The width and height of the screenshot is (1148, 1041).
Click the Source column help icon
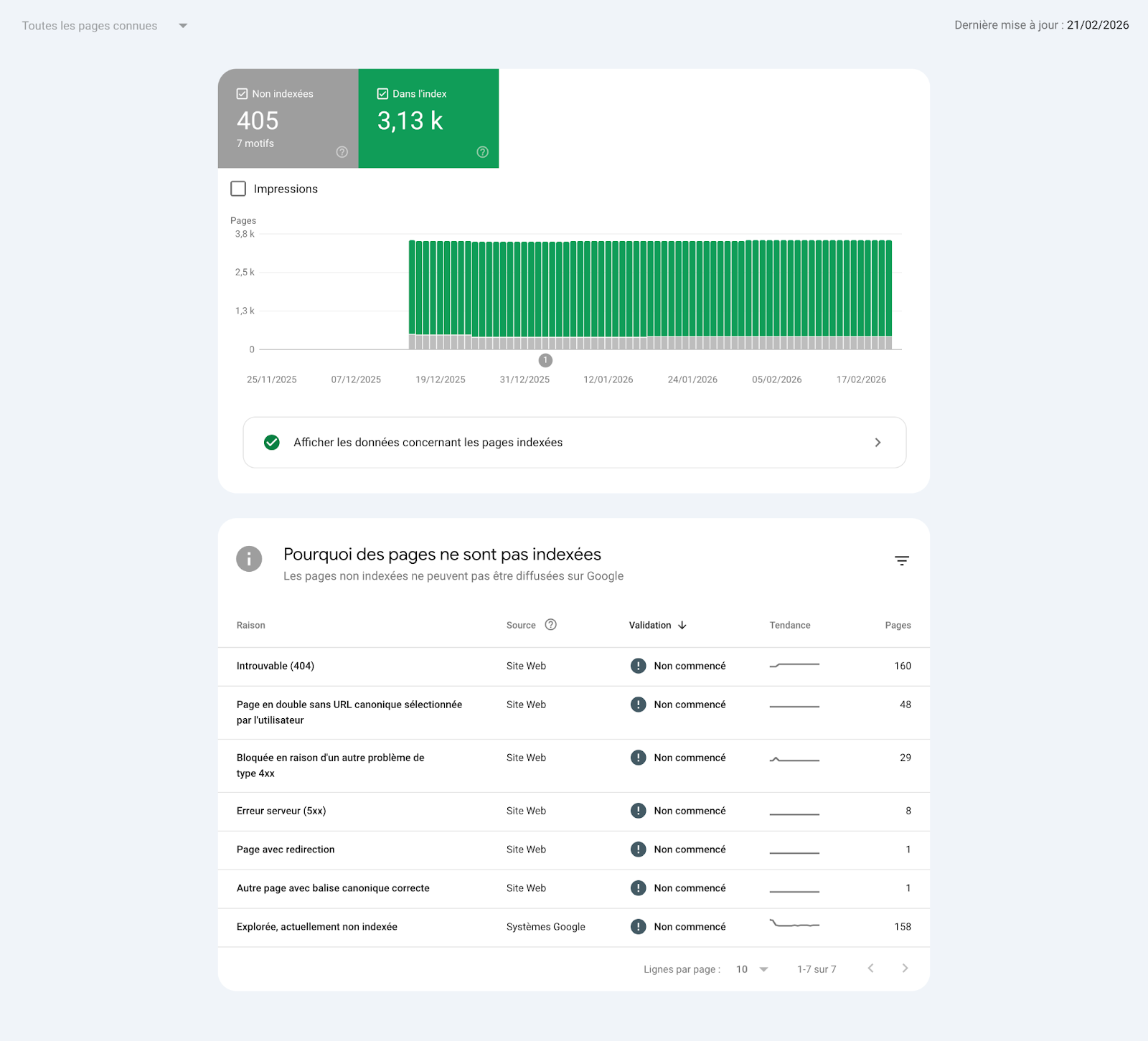[550, 625]
